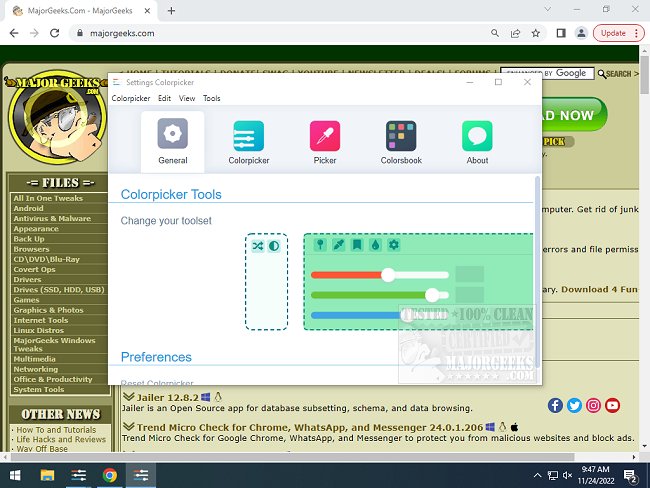Open the Colorpicker menu
Viewport: 650px width, 488px height.
point(131,99)
